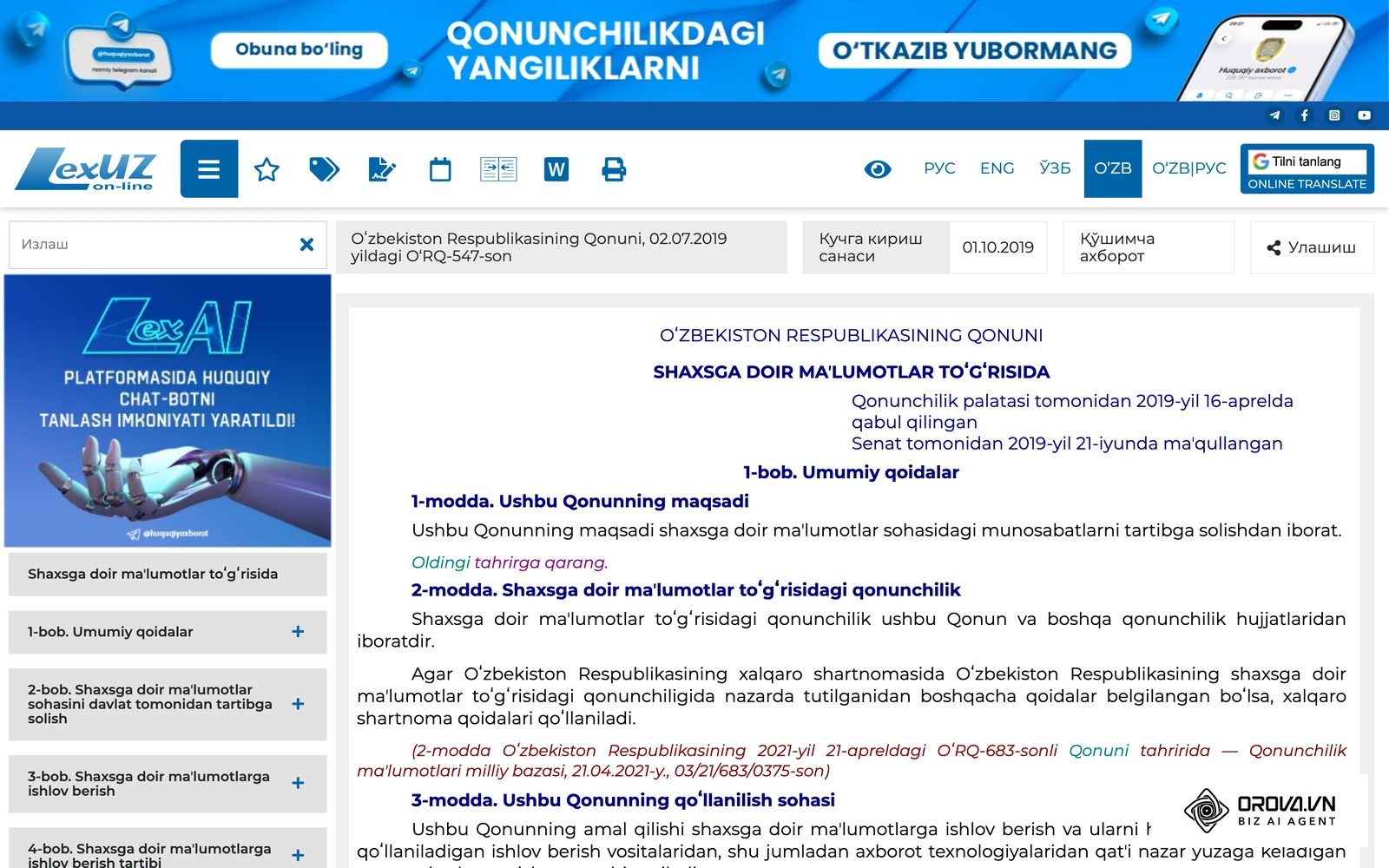The height and width of the screenshot is (868, 1389).
Task: Expand 3-bob. Shaxsga doir ma'lumotlarga ishlov berish
Action: [x=298, y=783]
